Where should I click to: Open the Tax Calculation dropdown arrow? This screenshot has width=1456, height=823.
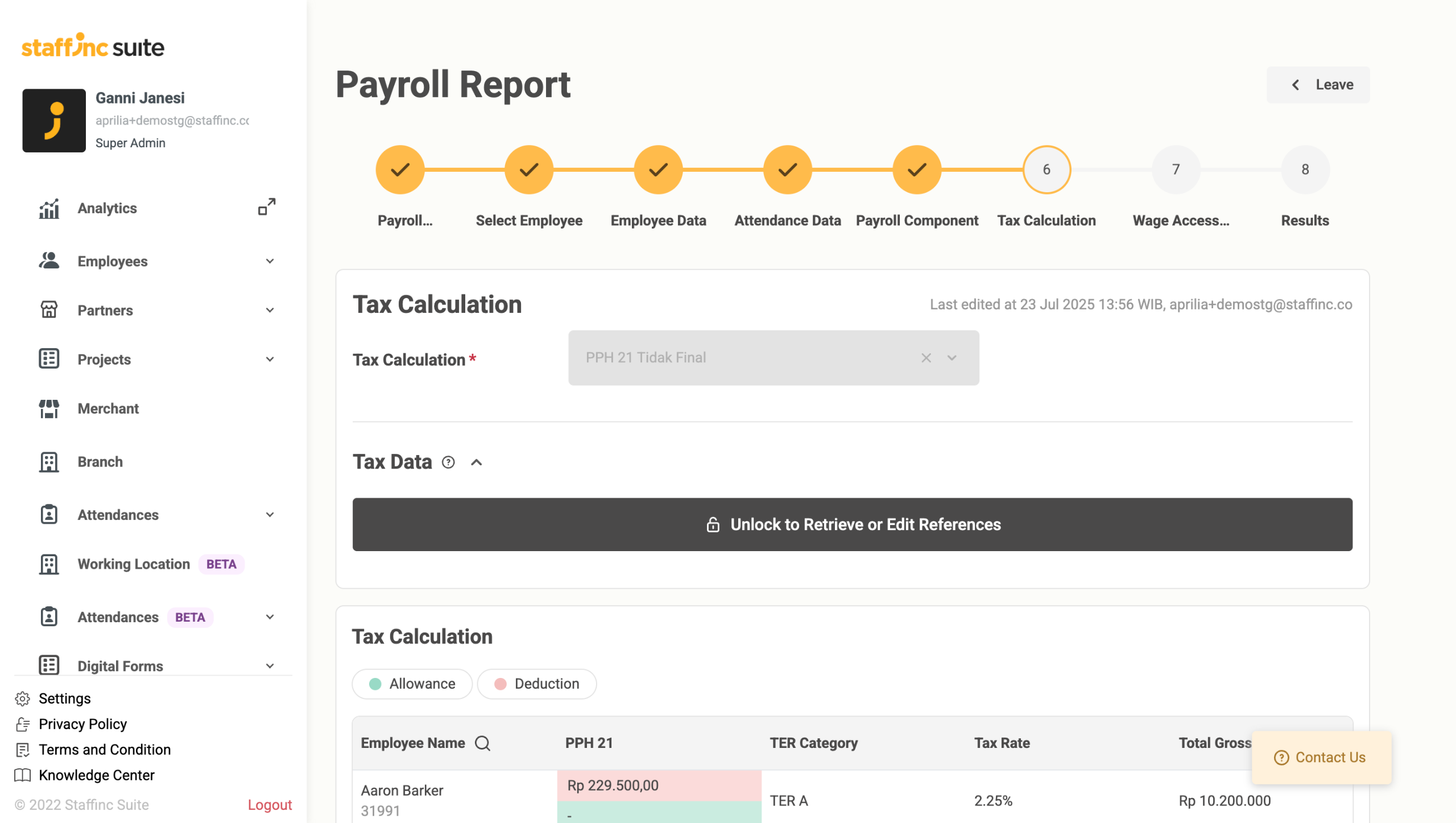point(952,358)
